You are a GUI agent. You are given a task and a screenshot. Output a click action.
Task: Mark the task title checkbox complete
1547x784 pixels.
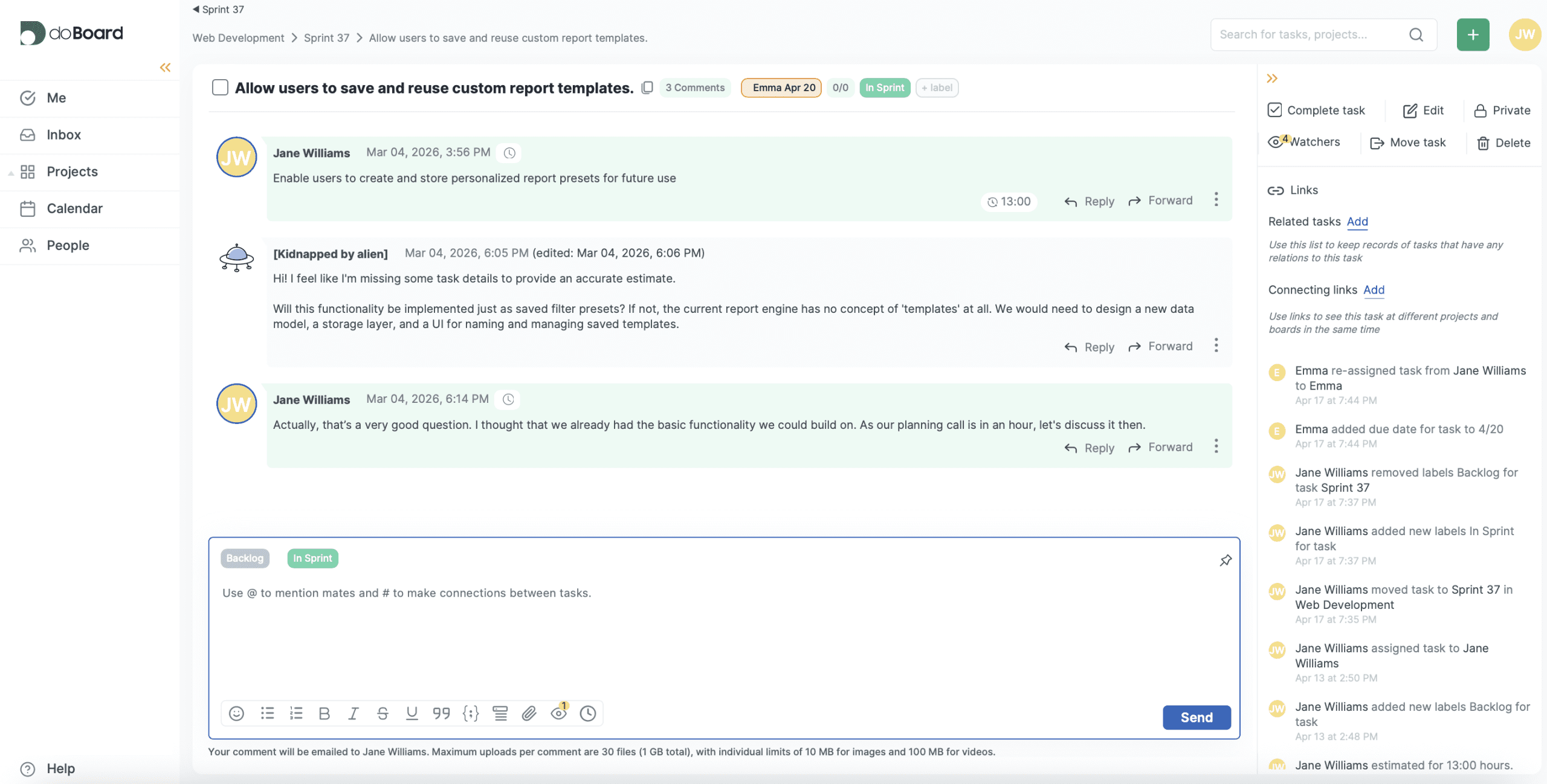pyautogui.click(x=220, y=88)
